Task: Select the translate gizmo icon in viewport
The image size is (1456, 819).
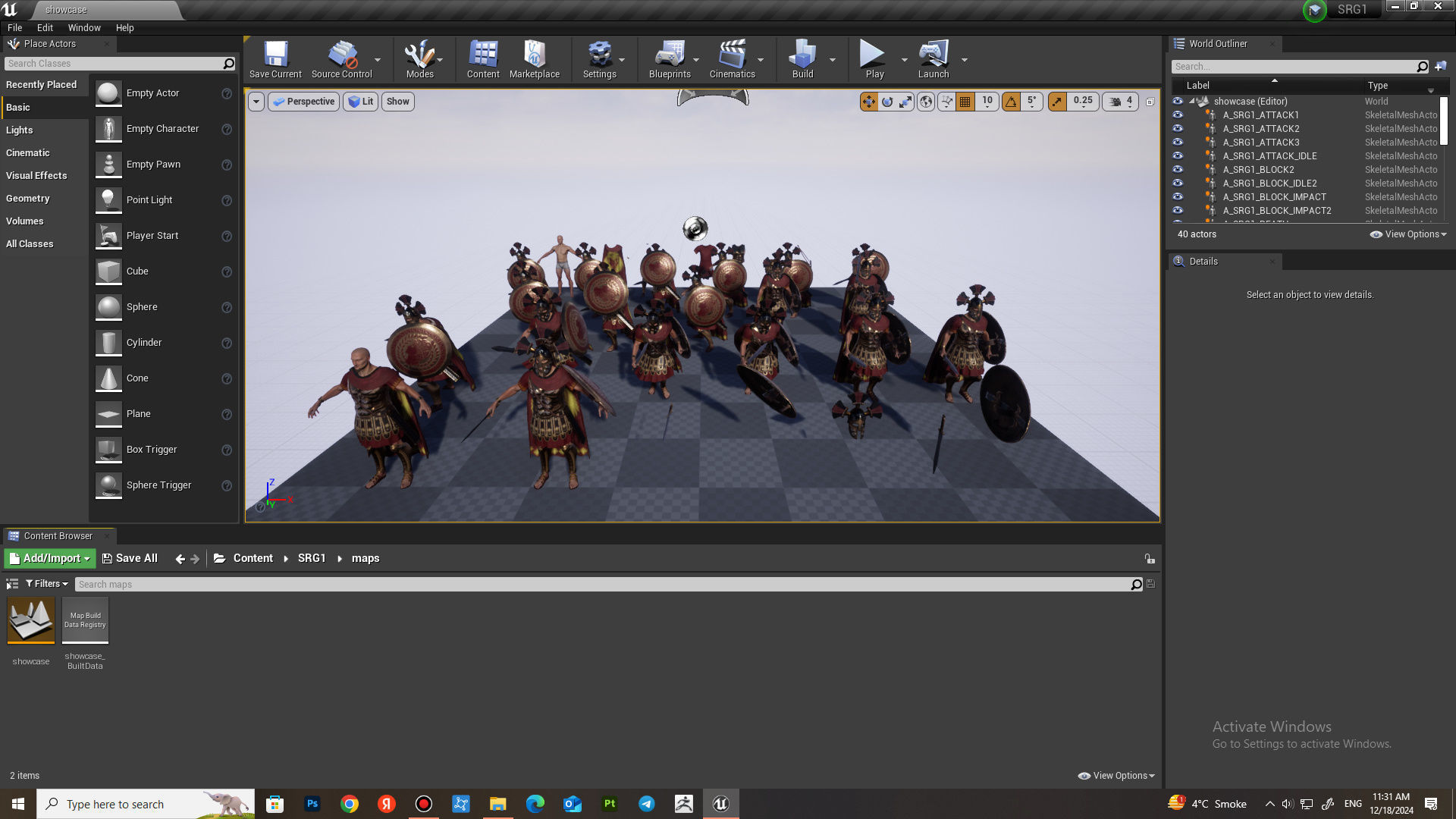Action: (x=868, y=102)
